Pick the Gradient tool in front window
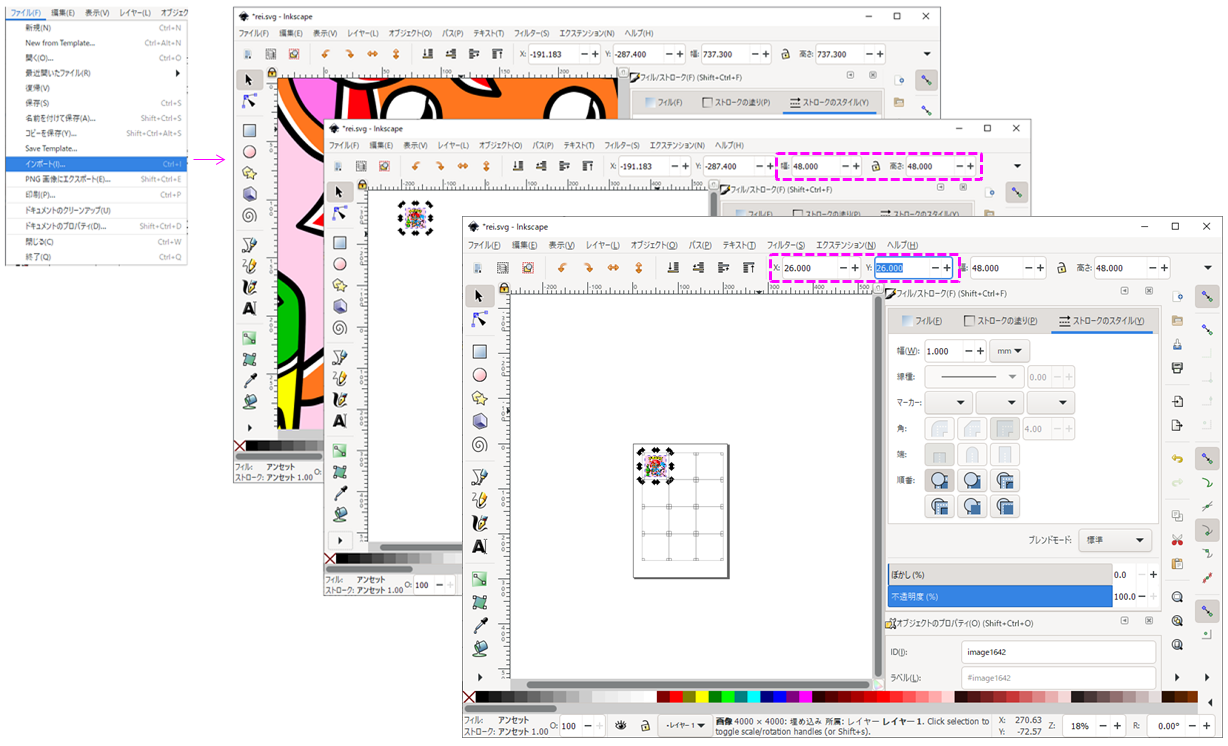The width and height of the screenshot is (1228, 746). tap(479, 578)
